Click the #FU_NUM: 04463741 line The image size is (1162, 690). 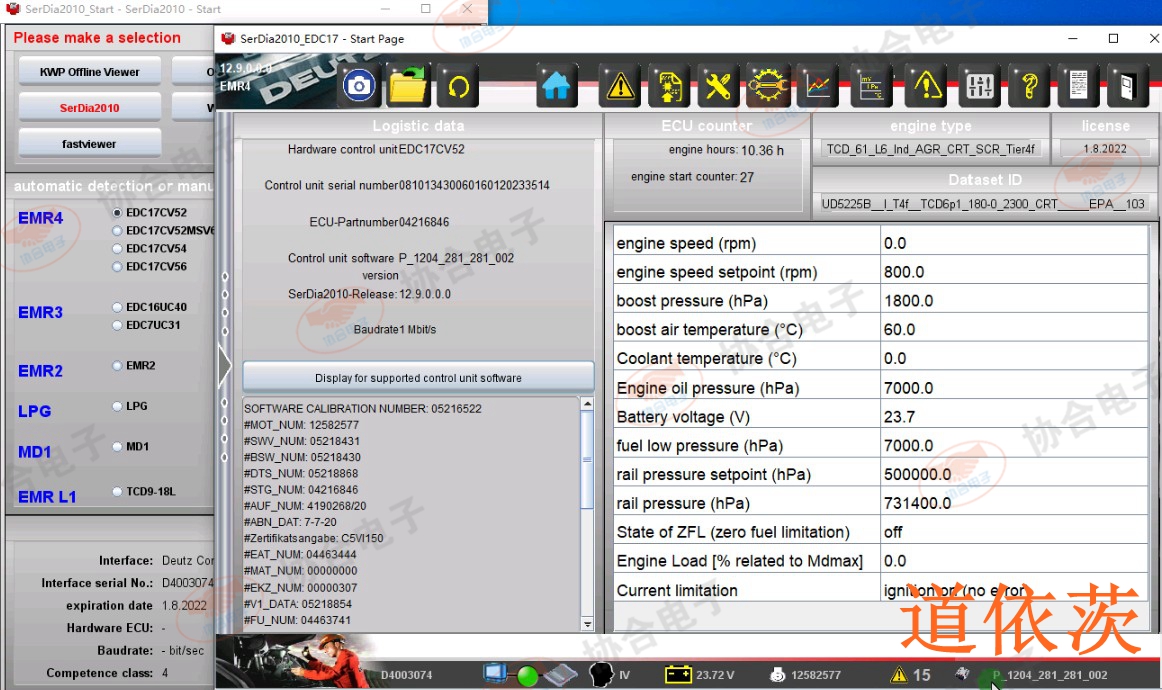[x=297, y=620]
